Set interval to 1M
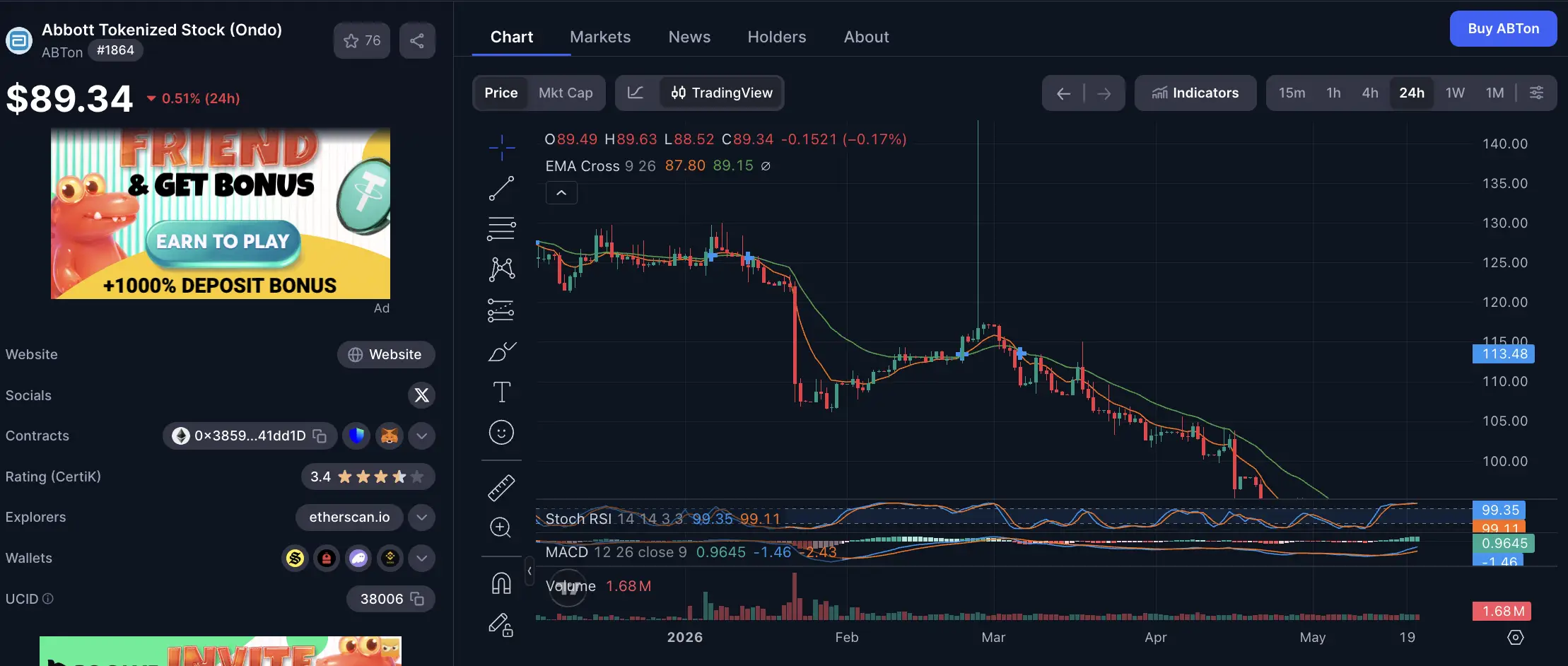Image resolution: width=1568 pixels, height=666 pixels. (1494, 93)
